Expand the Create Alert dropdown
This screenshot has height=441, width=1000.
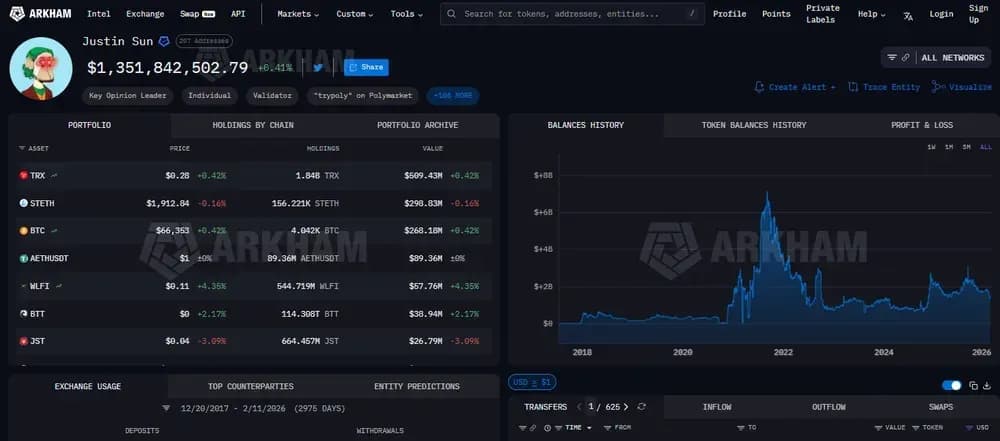[832, 87]
